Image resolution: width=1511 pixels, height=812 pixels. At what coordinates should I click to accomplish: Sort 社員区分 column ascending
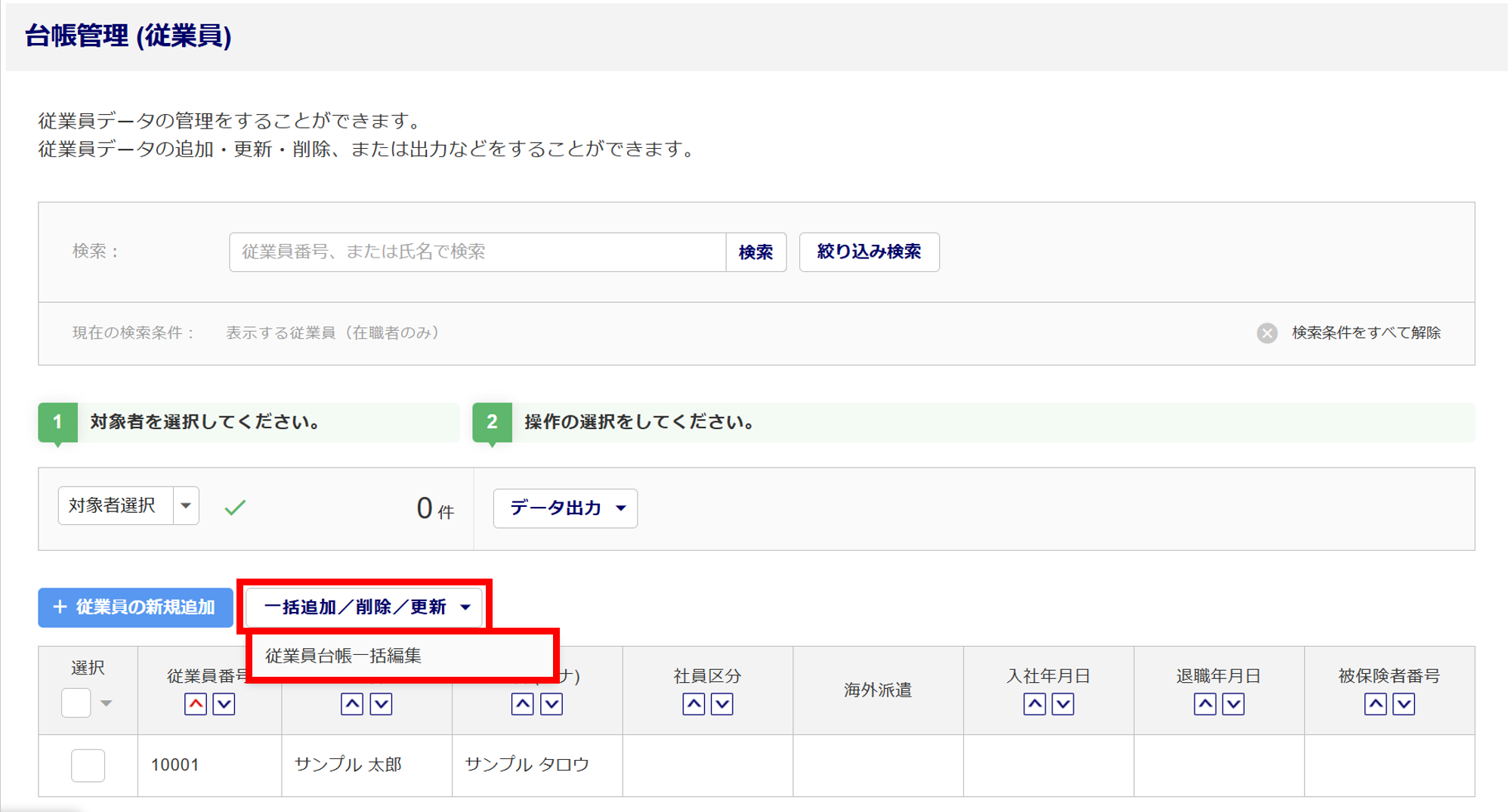coord(694,704)
